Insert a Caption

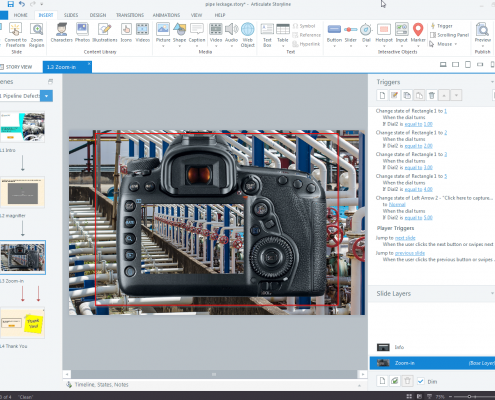coord(197,35)
